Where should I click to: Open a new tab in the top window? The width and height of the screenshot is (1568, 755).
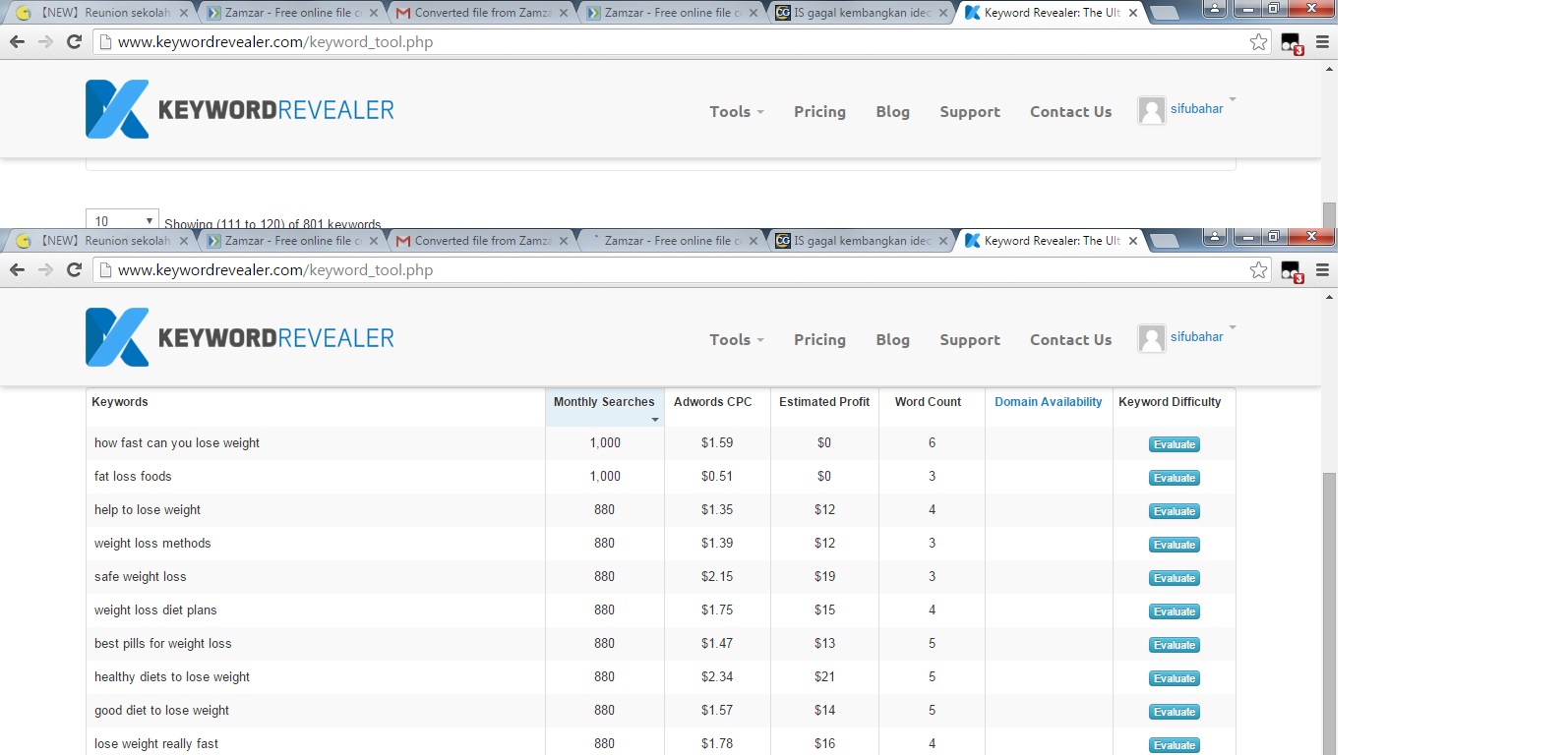click(x=1165, y=13)
